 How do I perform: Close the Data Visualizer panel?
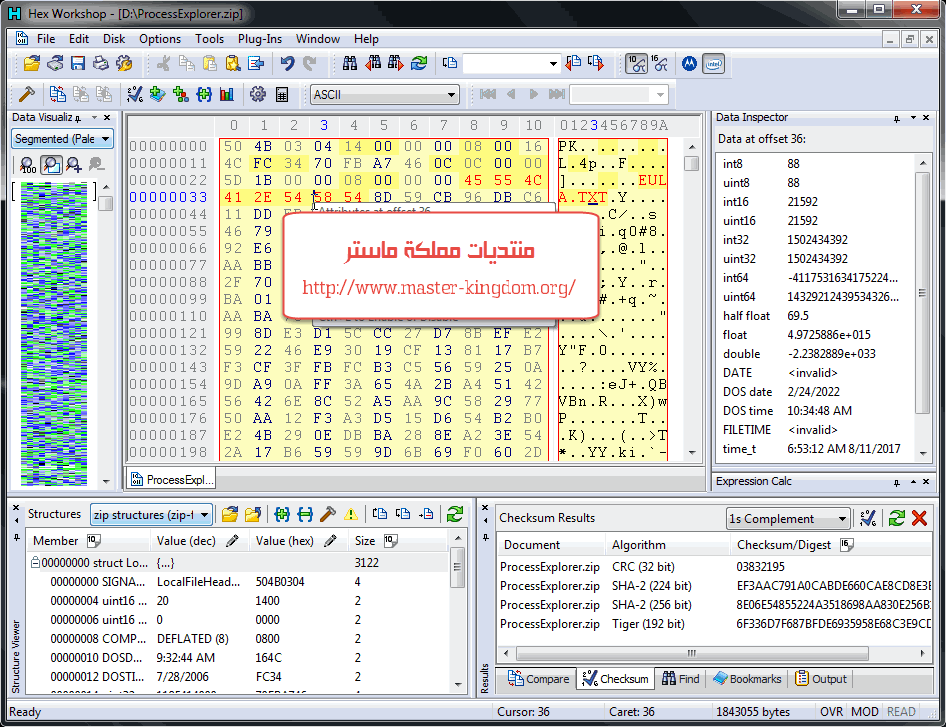pos(107,118)
